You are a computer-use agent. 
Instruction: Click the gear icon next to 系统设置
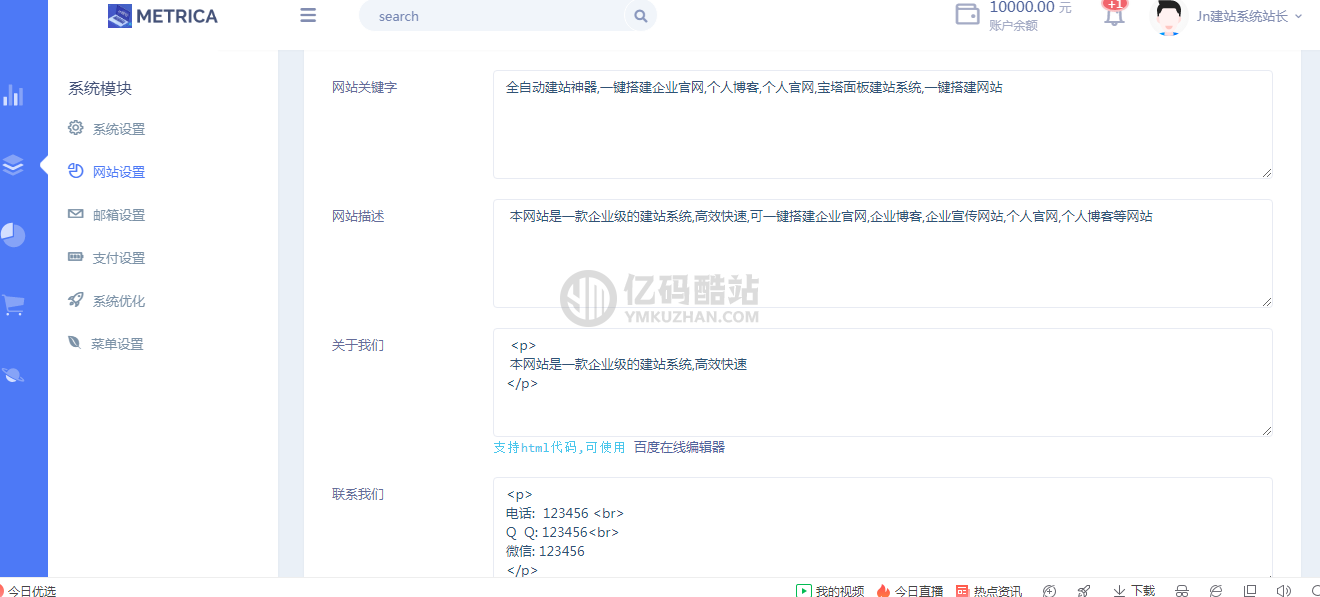[76, 128]
